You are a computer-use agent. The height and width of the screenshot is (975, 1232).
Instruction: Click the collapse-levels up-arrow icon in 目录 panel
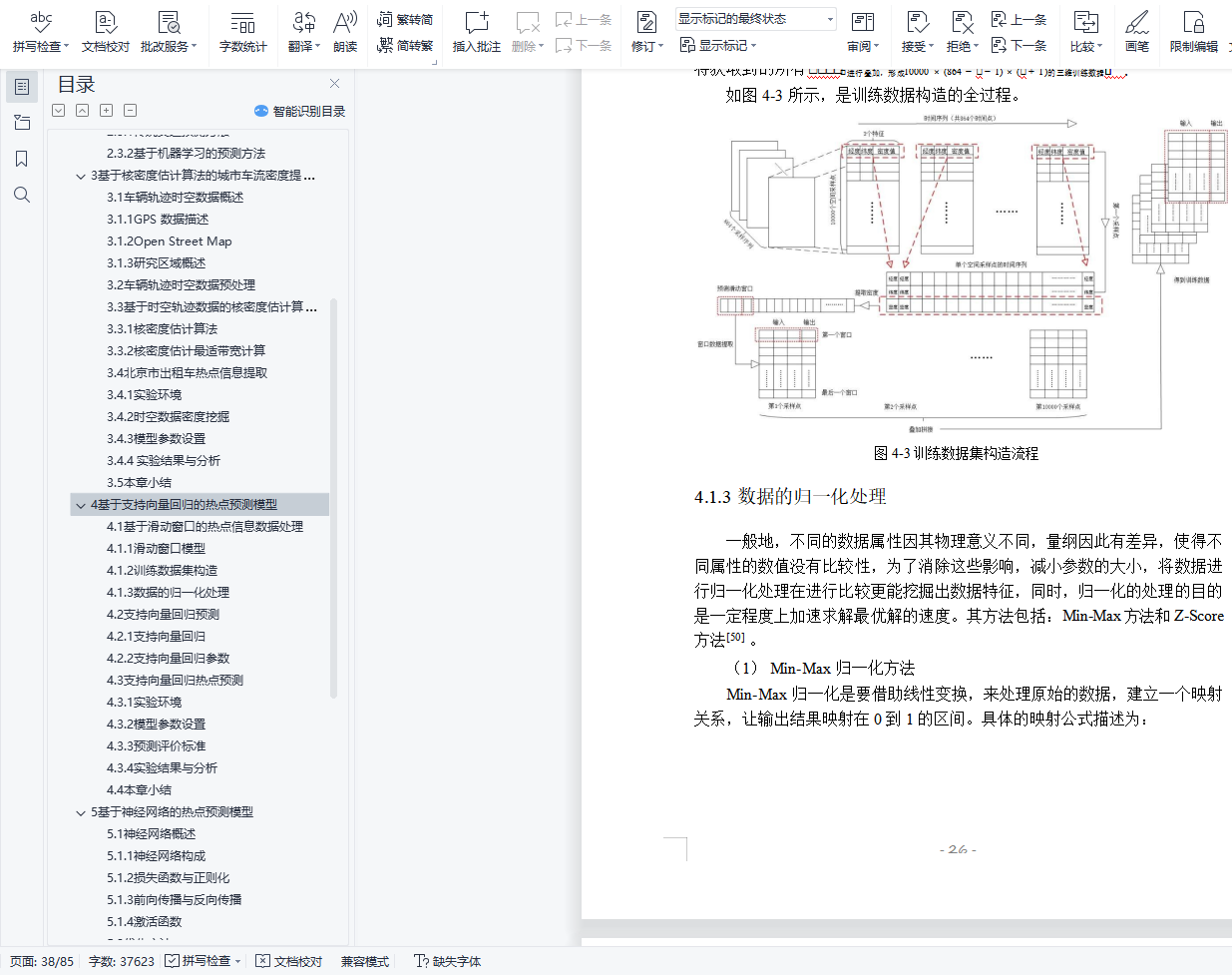point(83,111)
